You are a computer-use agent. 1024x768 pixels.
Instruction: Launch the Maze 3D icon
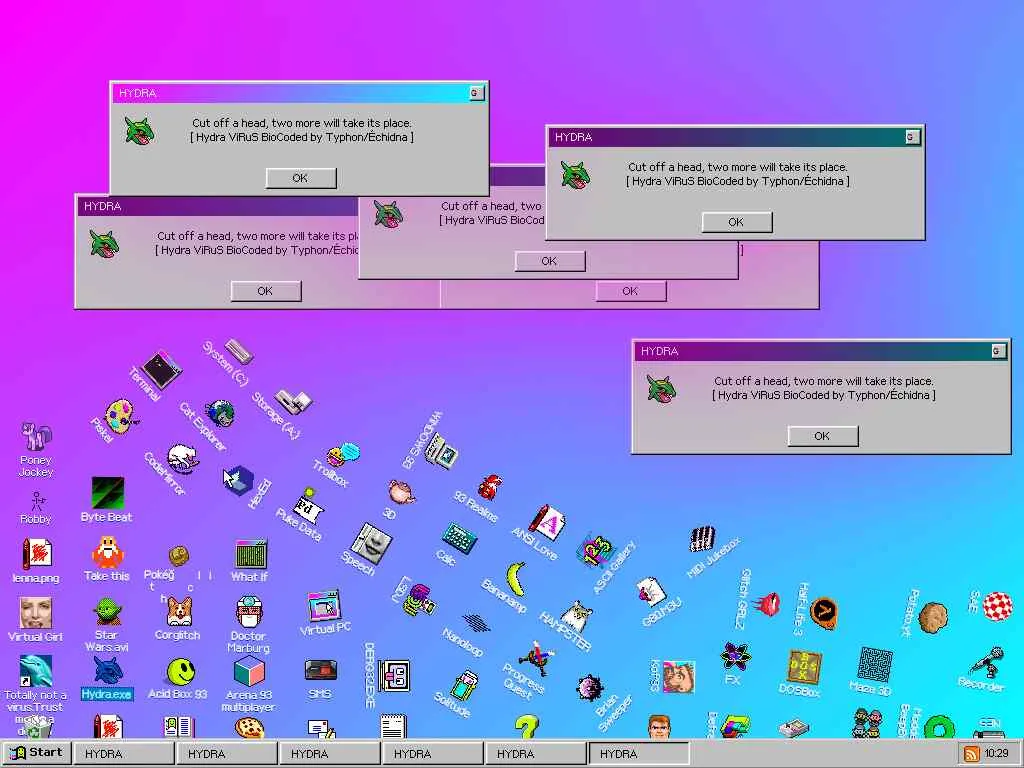pyautogui.click(x=874, y=664)
